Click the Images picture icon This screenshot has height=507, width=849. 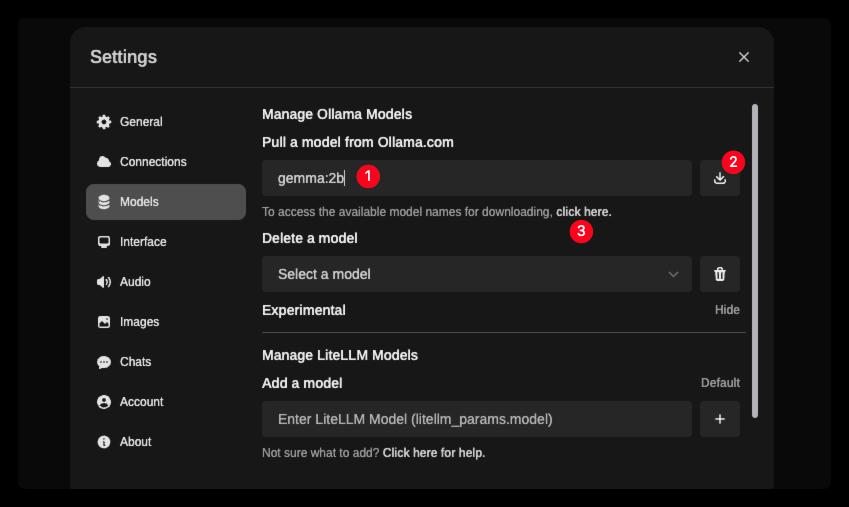(x=104, y=322)
